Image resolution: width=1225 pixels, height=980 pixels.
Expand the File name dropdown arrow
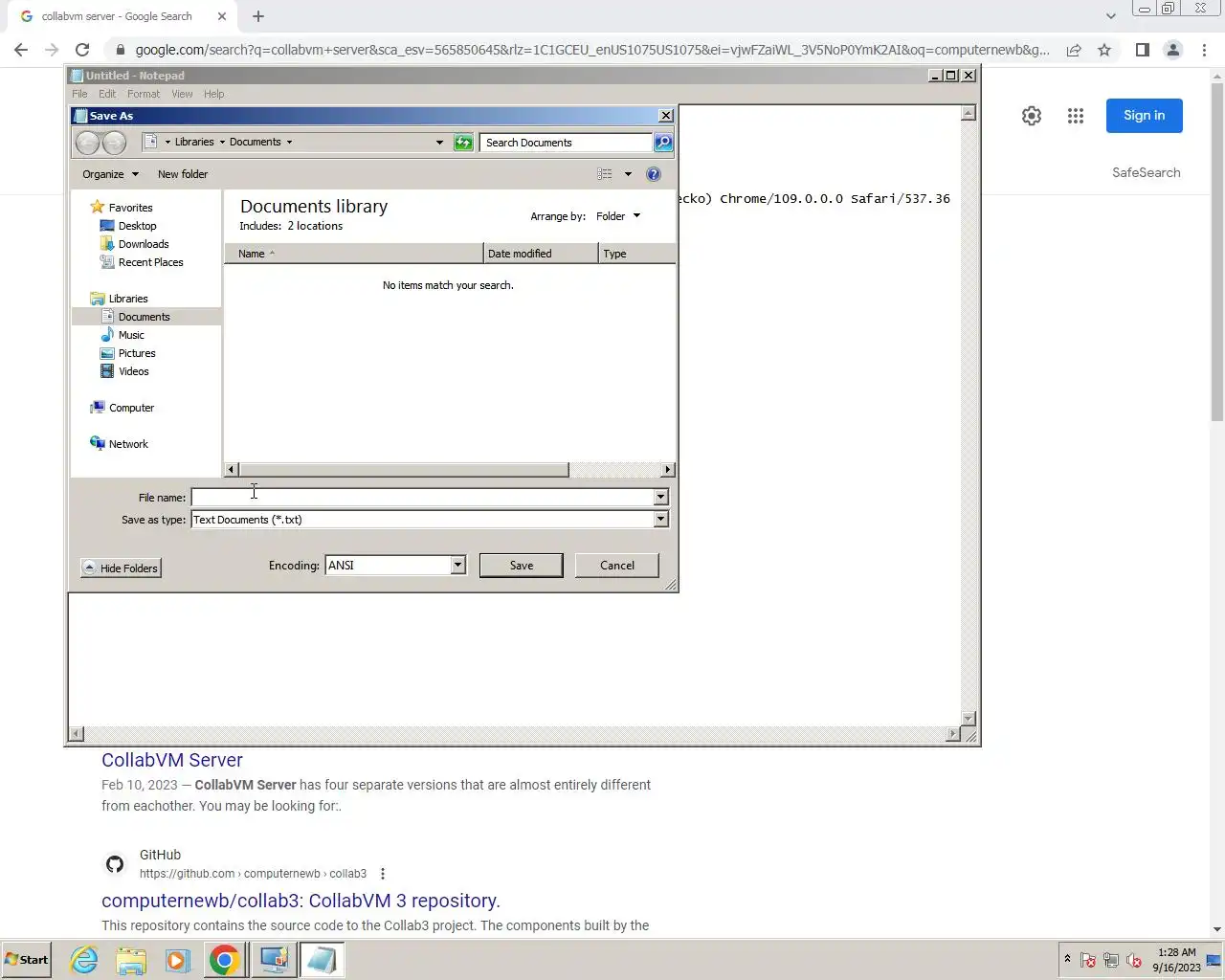pyautogui.click(x=660, y=498)
